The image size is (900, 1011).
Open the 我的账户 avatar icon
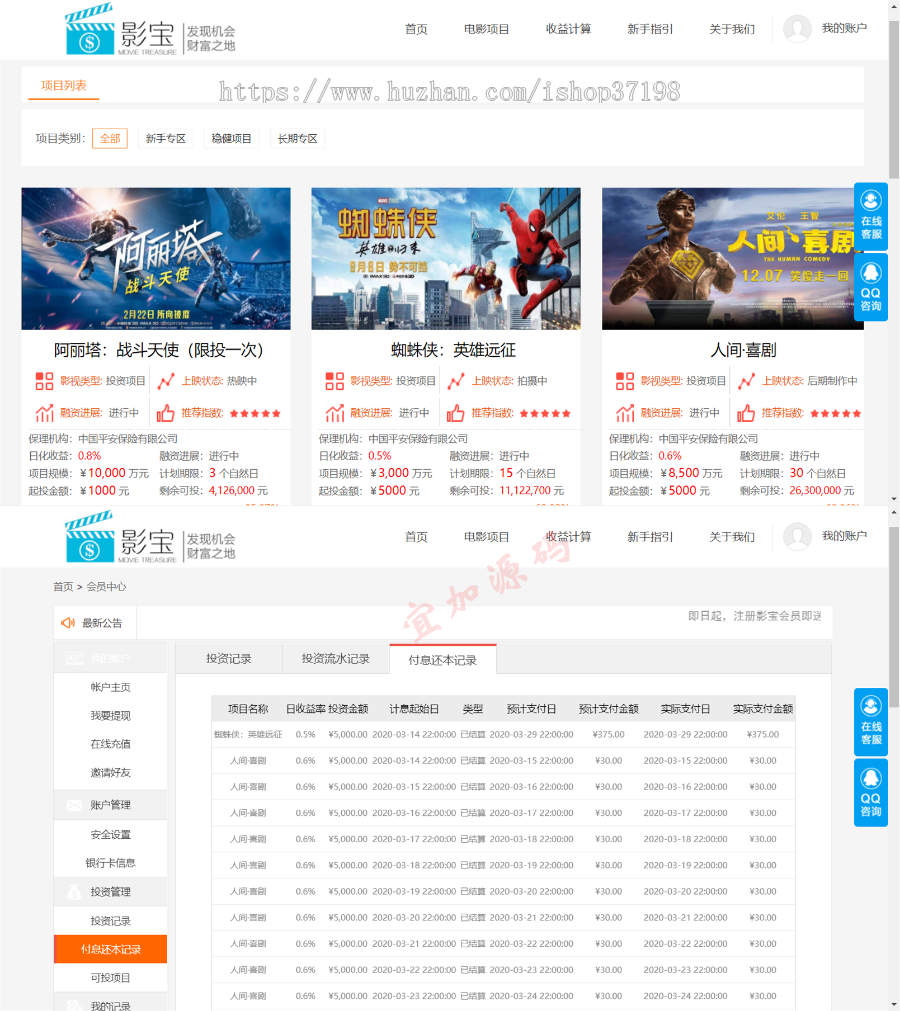[x=797, y=29]
